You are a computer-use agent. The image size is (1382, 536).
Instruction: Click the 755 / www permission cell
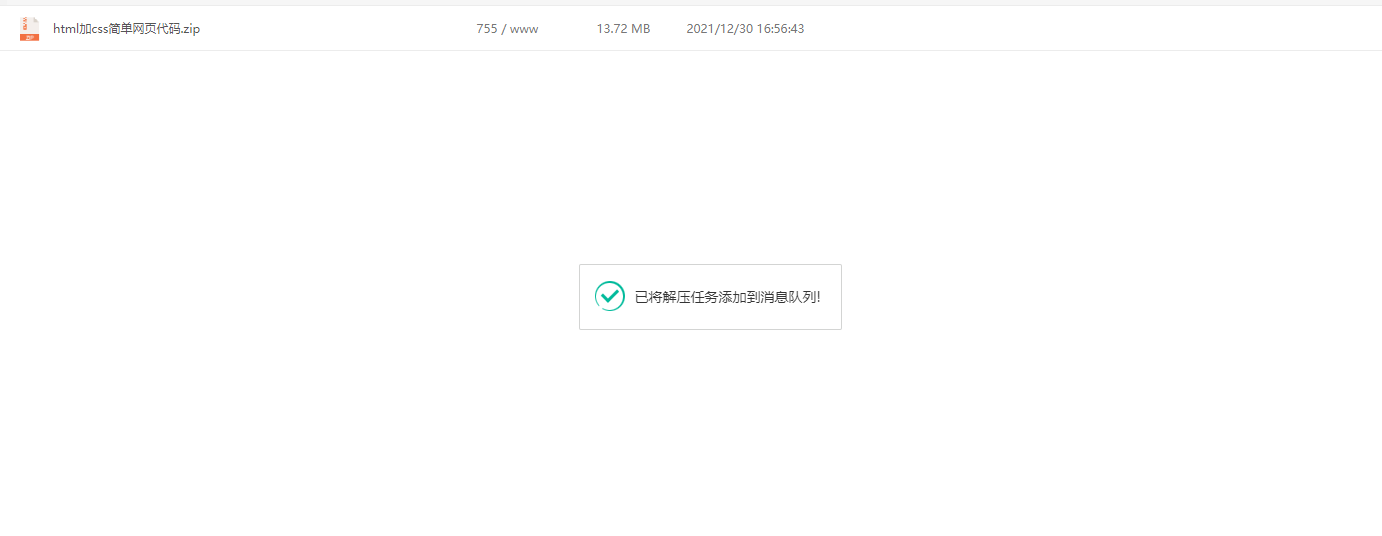pos(507,29)
